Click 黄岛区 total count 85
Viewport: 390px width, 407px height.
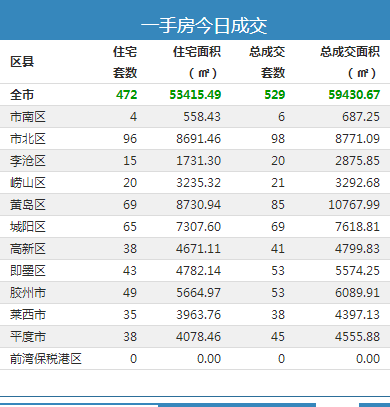pyautogui.click(x=278, y=205)
